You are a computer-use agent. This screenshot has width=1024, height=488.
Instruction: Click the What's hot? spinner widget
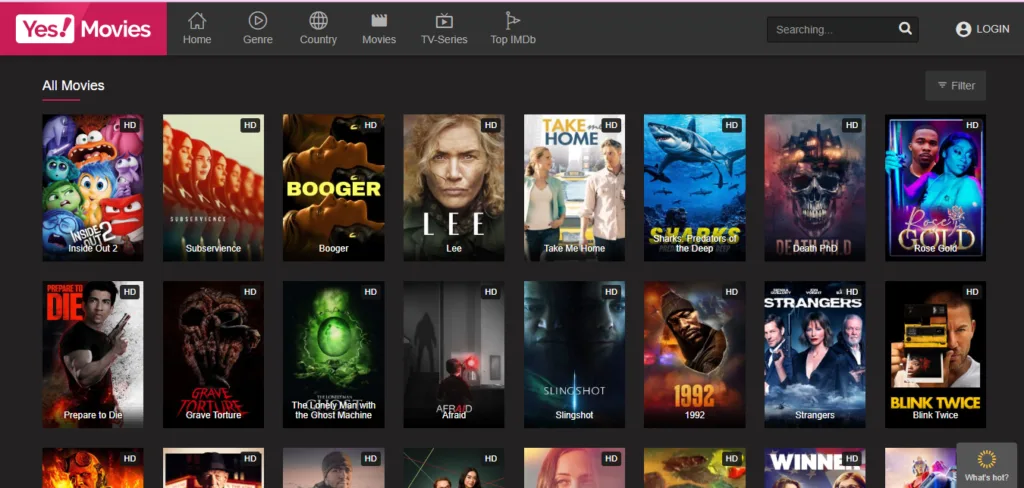pyautogui.click(x=986, y=464)
